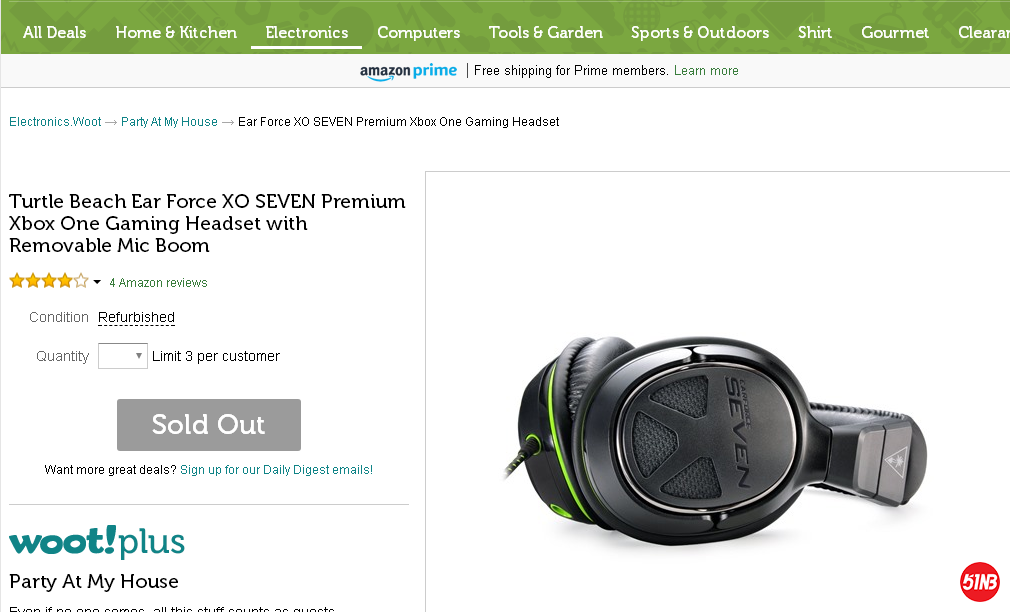1010x612 pixels.
Task: Click the Refurbished condition link
Action: pos(136,317)
